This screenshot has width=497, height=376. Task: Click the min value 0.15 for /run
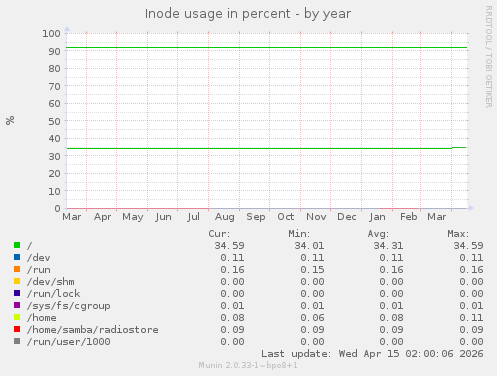pos(312,270)
